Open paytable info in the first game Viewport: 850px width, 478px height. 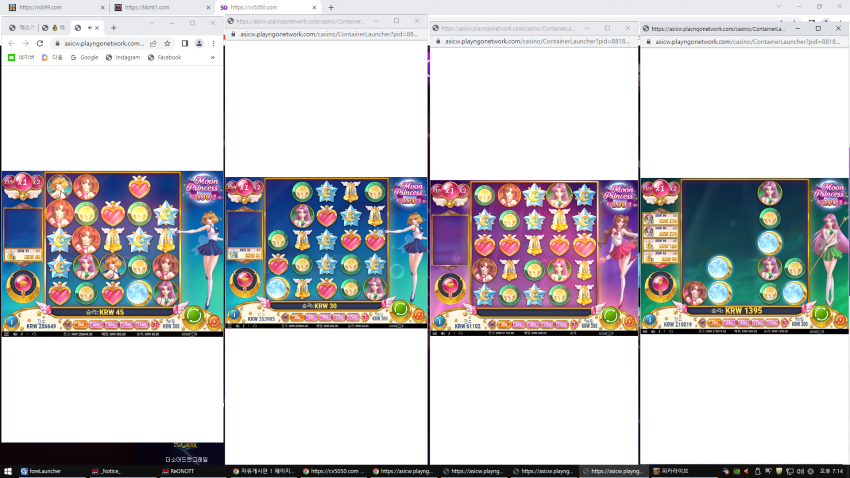(11, 322)
